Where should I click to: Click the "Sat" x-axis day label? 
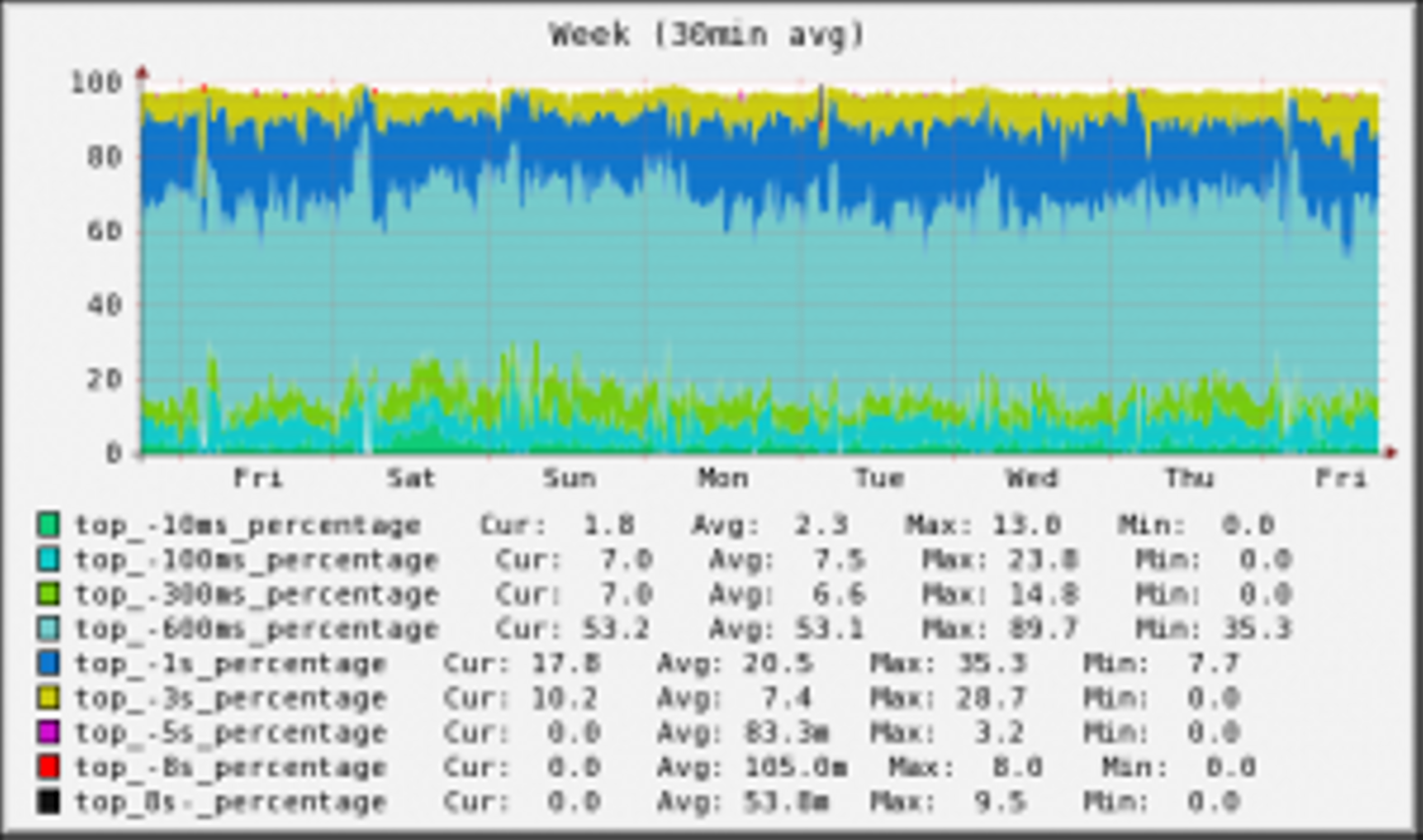(x=411, y=478)
